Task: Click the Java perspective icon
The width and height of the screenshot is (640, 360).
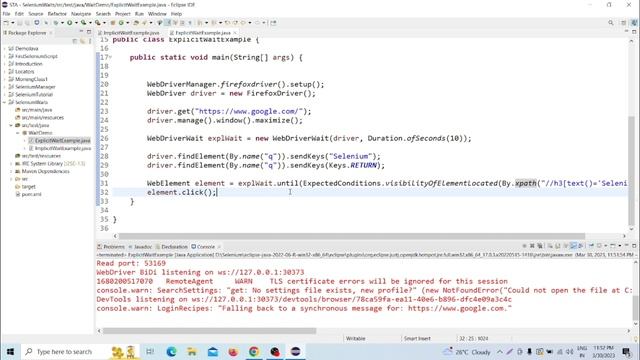Action: pyautogui.click(x=634, y=23)
